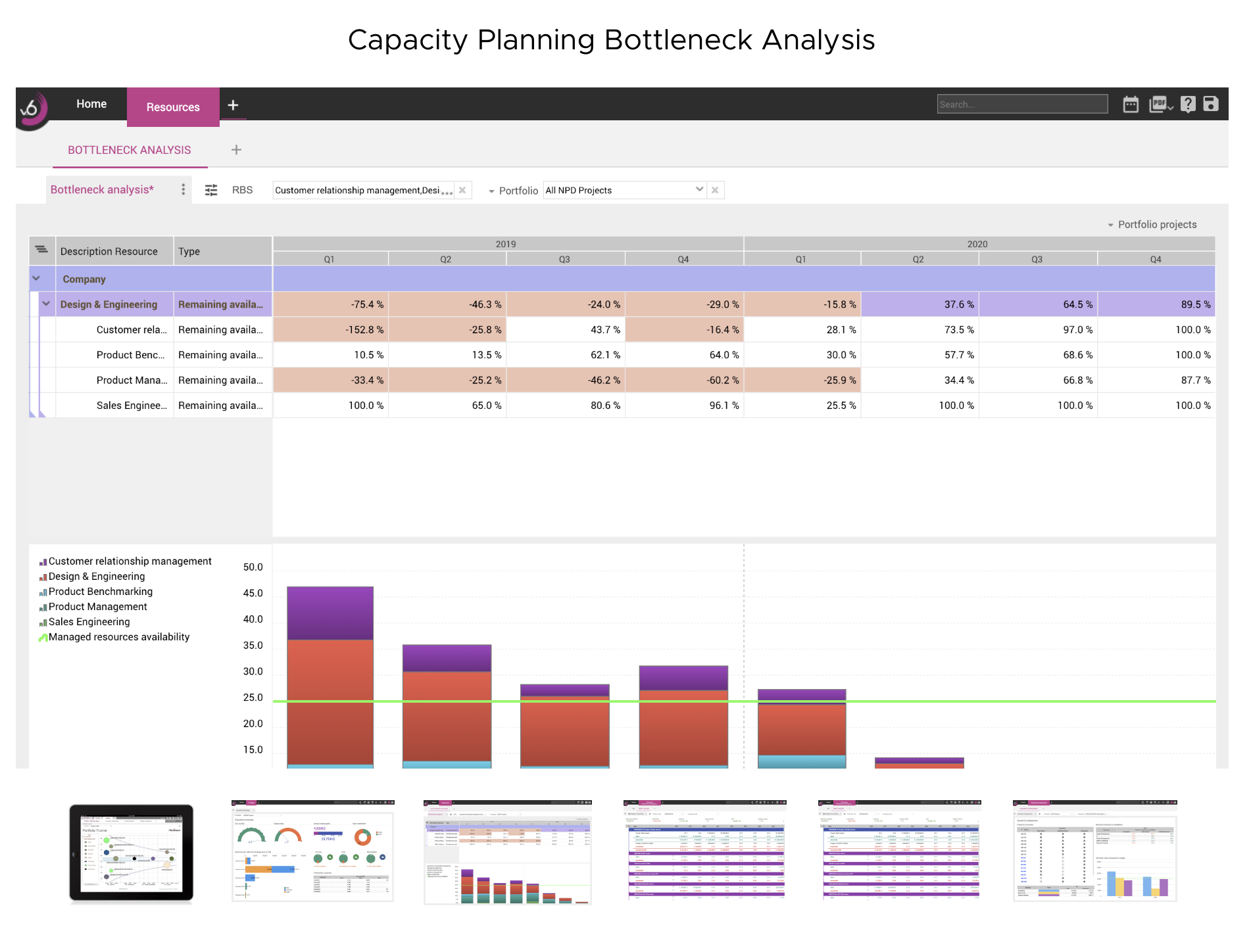Image resolution: width=1251 pixels, height=952 pixels.
Task: Open the filter sliders icon next to RBS
Action: (210, 189)
